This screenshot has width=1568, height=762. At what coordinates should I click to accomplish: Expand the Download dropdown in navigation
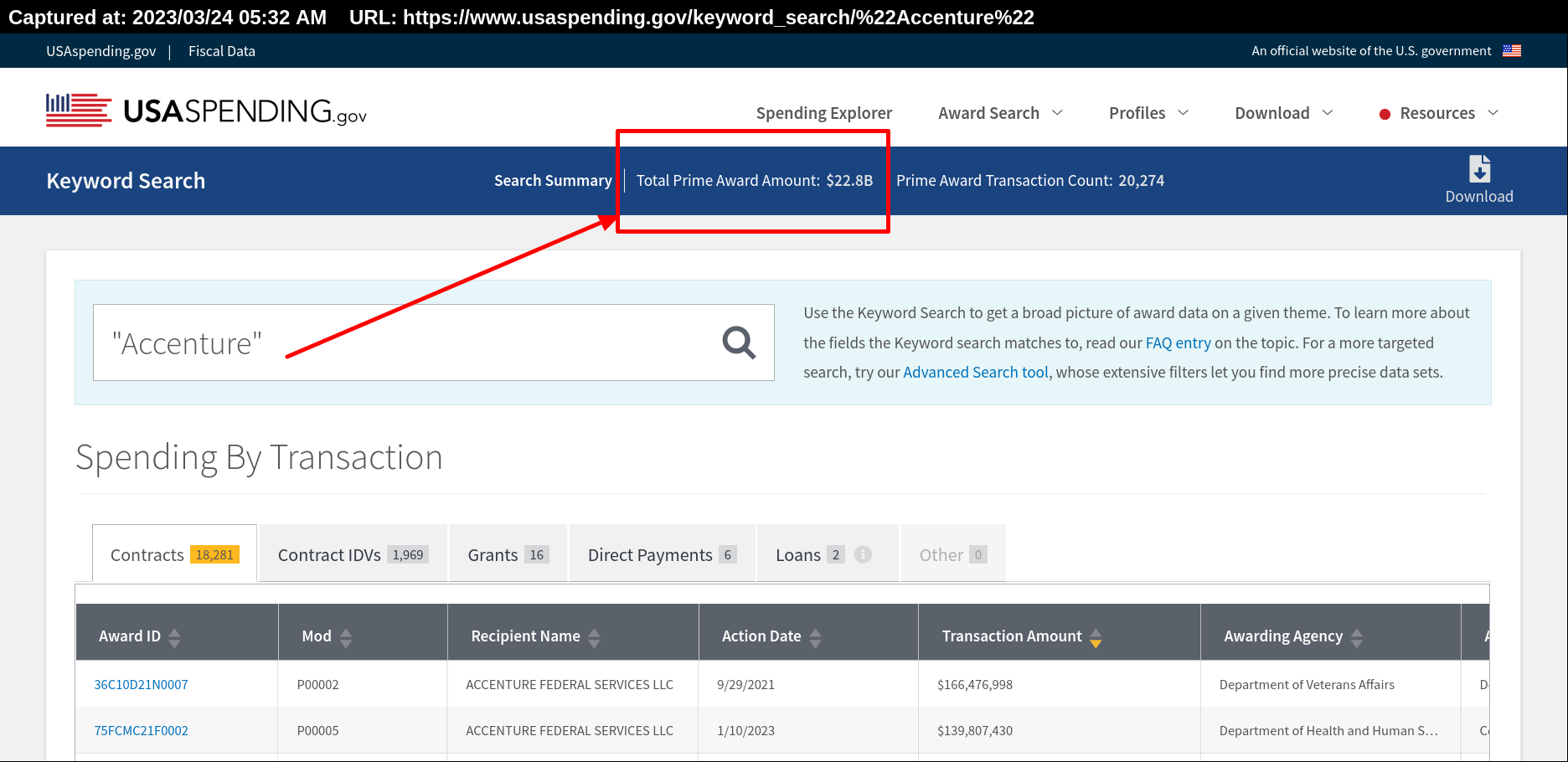pos(1283,113)
